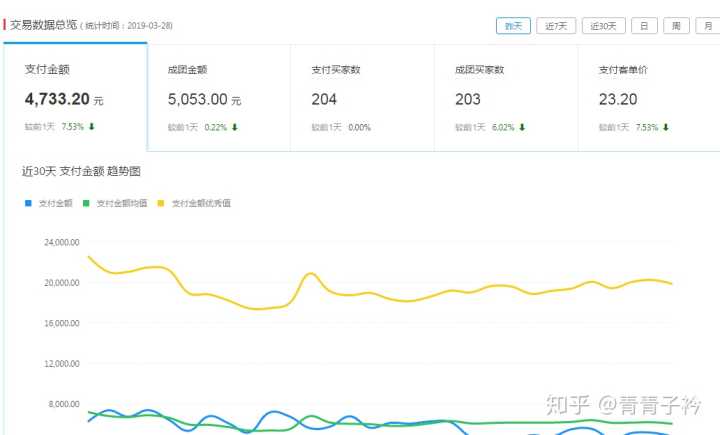Viewport: 720px width, 435px height.
Task: Select the 近7天 time filter button
Action: (x=556, y=26)
